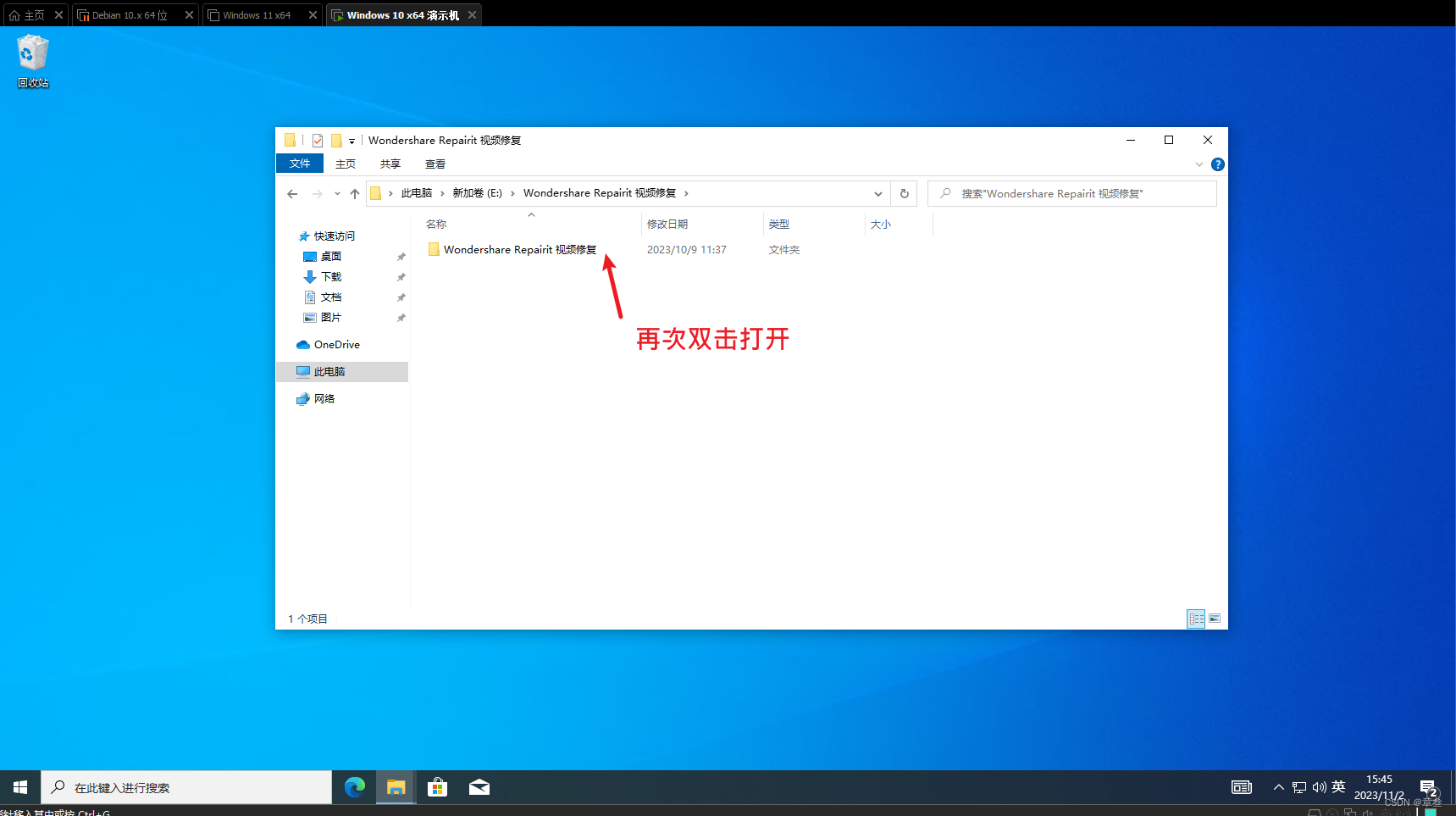Image resolution: width=1456 pixels, height=816 pixels.
Task: Expand the ribbon with the chevron
Action: point(1199,164)
